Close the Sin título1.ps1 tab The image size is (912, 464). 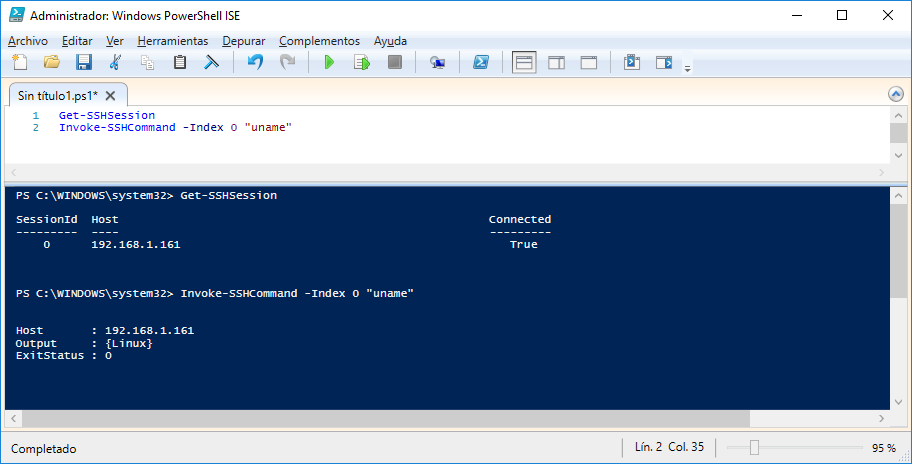[x=110, y=96]
